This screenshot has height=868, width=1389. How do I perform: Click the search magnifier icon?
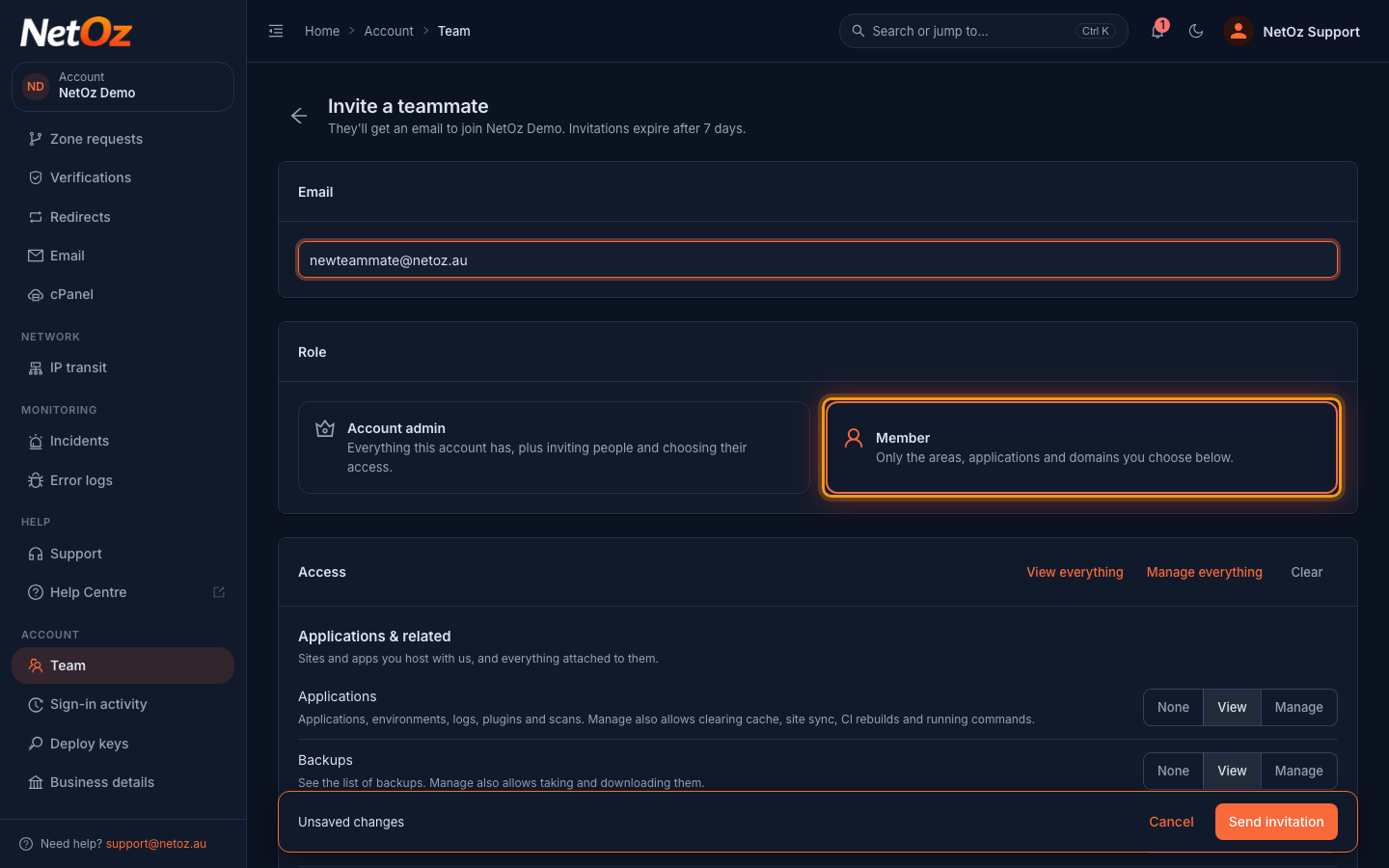(x=858, y=31)
